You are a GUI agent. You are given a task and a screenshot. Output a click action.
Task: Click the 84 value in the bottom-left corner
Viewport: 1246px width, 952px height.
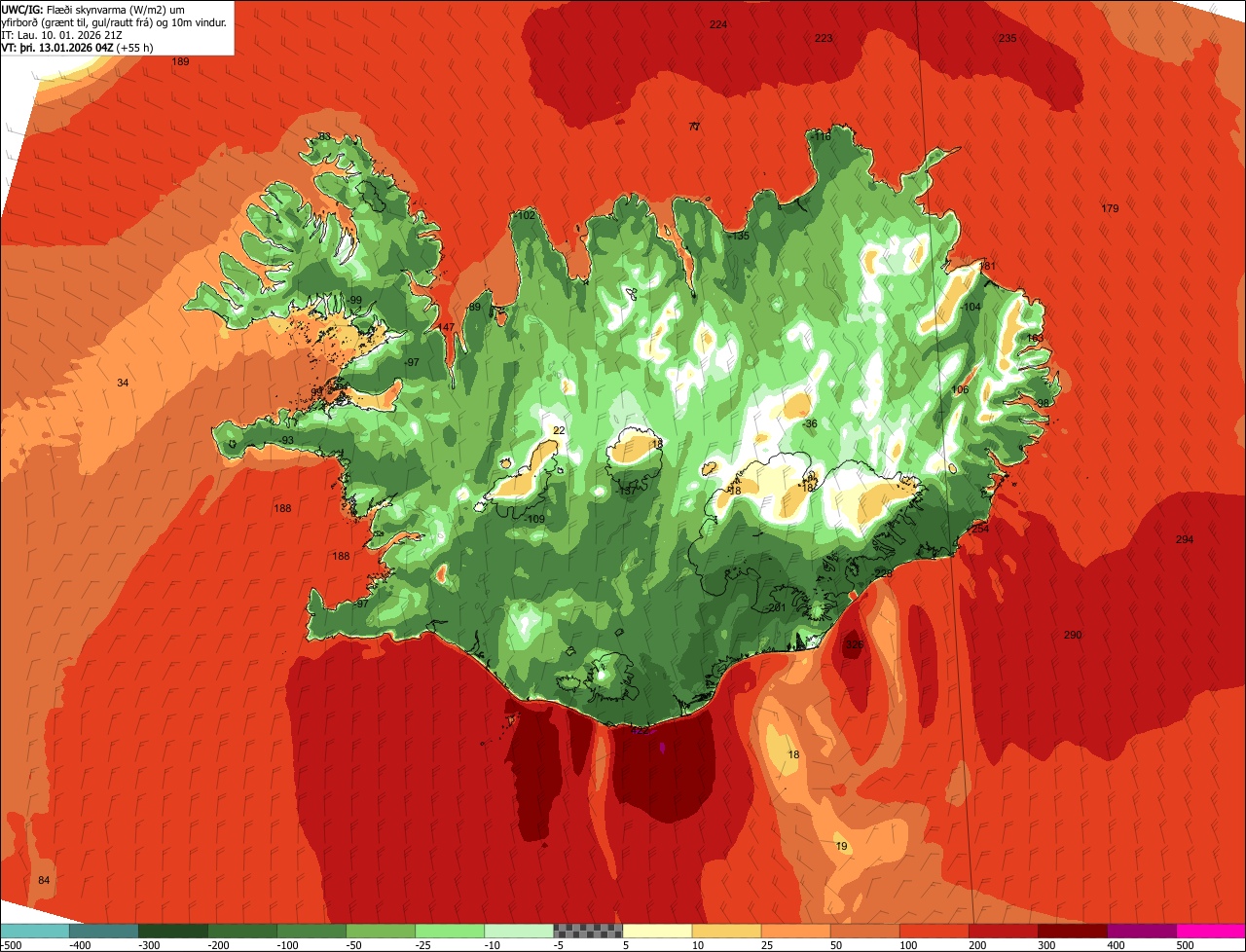click(x=44, y=880)
